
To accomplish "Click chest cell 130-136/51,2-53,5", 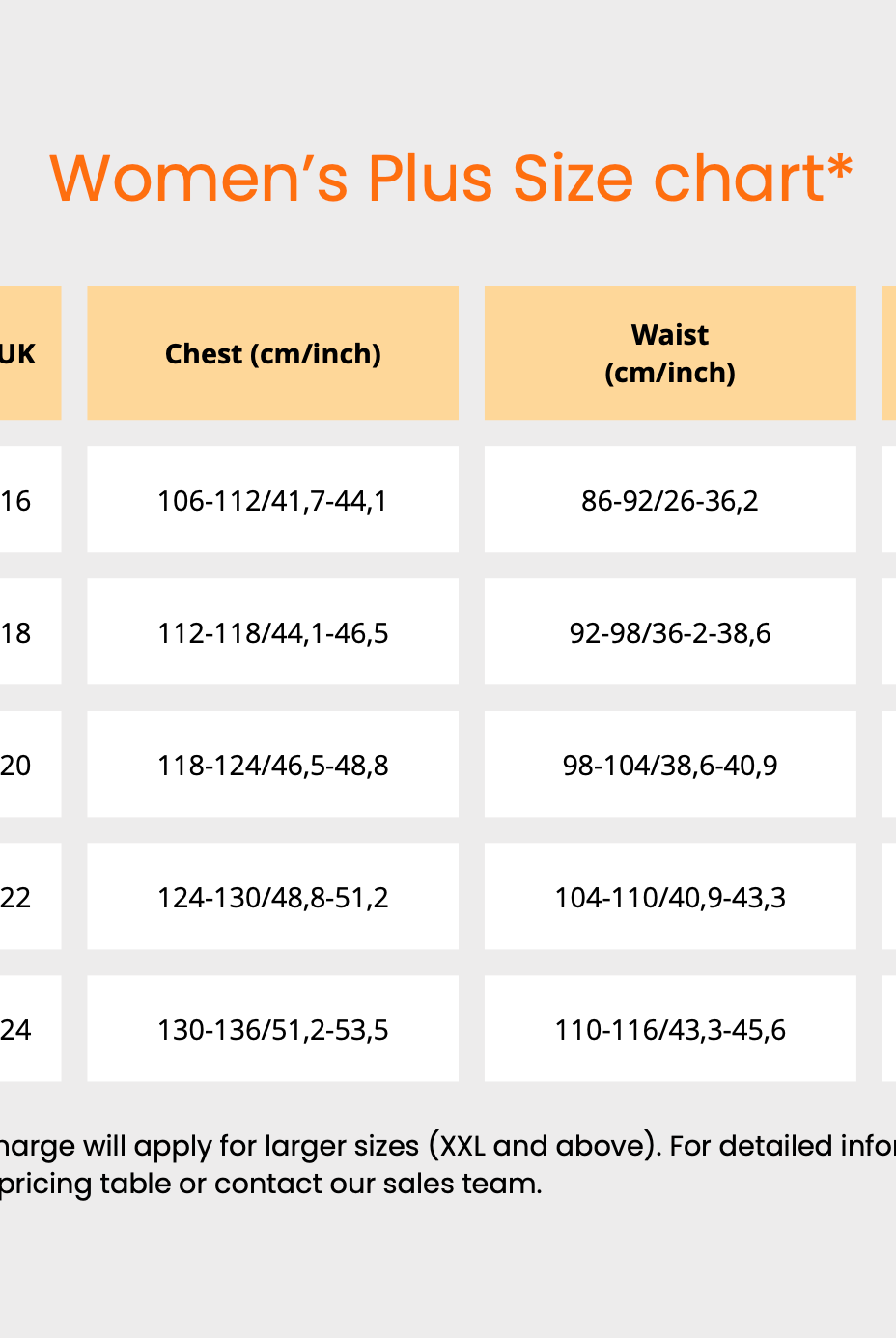I will (272, 1029).
